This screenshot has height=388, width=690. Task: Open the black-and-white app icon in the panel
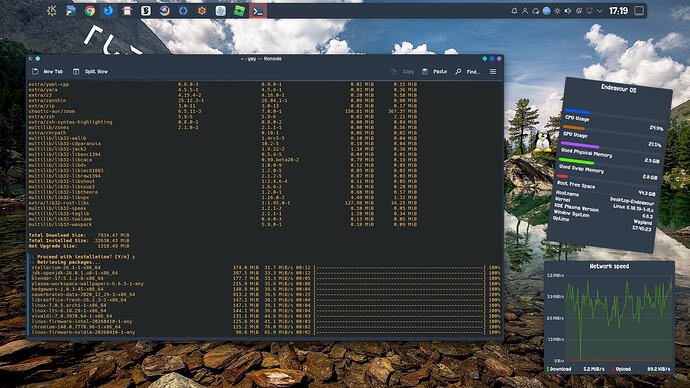pyautogui.click(x=146, y=11)
